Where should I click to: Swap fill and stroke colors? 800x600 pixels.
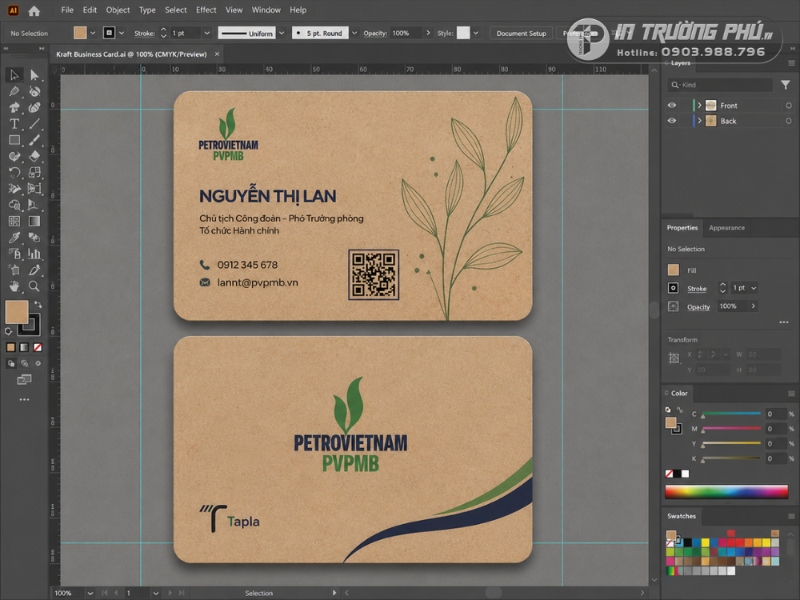click(38, 305)
